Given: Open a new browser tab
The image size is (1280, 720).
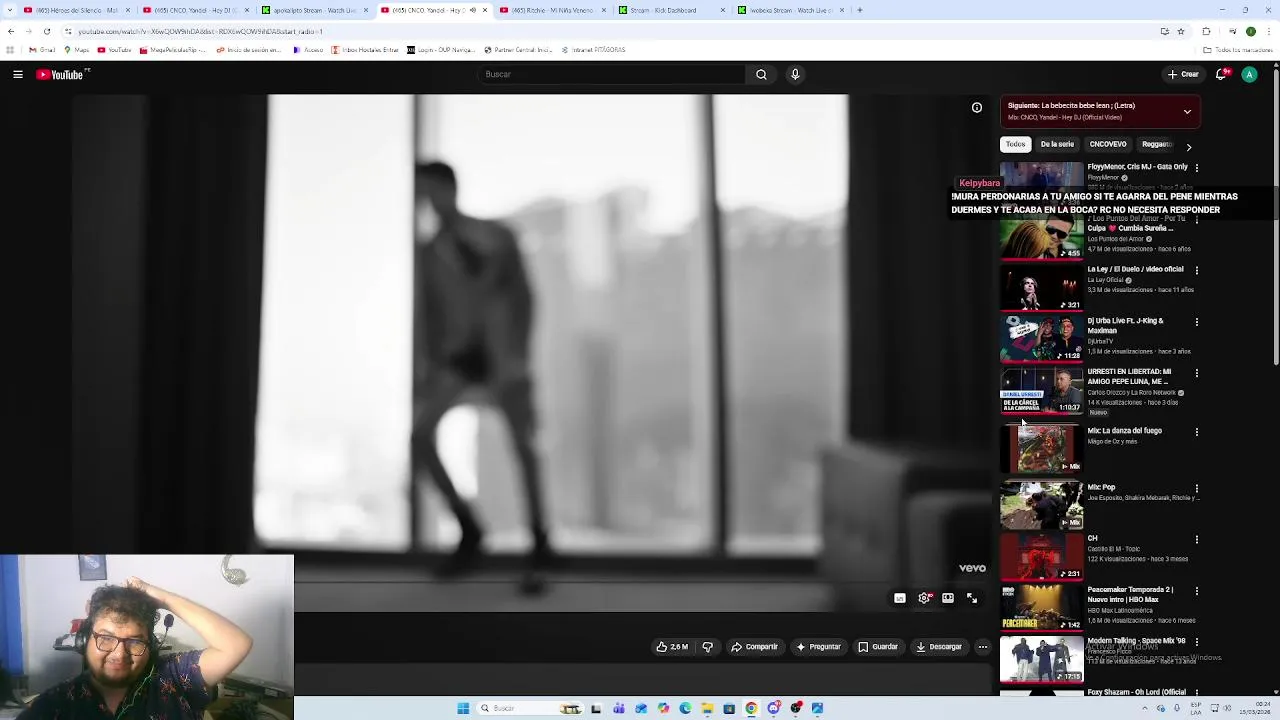Looking at the screenshot, I should [859, 10].
